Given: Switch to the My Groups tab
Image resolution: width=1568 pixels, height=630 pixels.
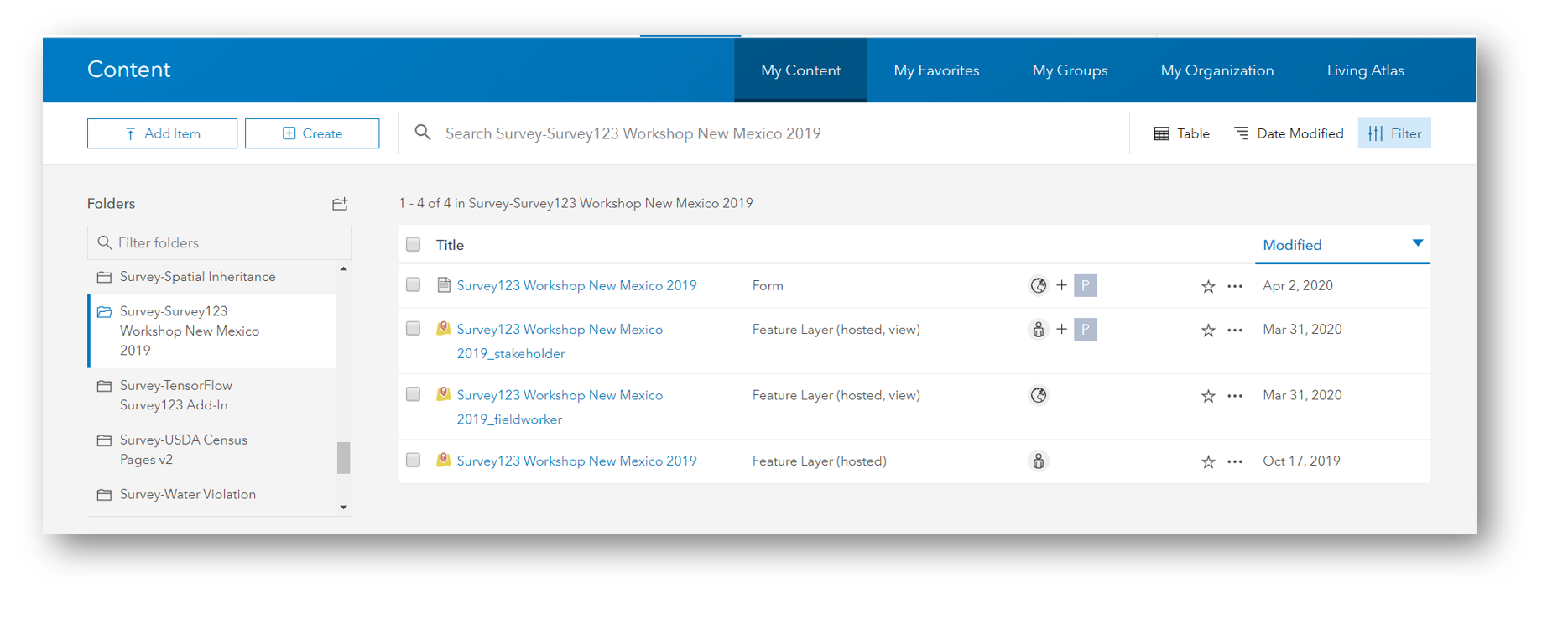Looking at the screenshot, I should click(1070, 70).
